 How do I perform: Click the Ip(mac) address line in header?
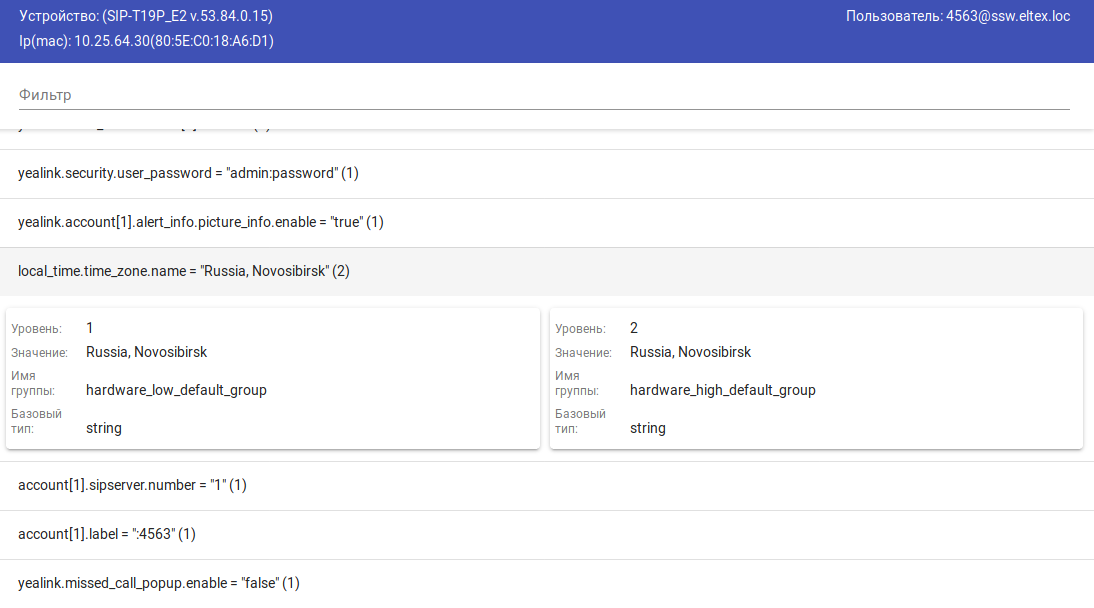146,41
